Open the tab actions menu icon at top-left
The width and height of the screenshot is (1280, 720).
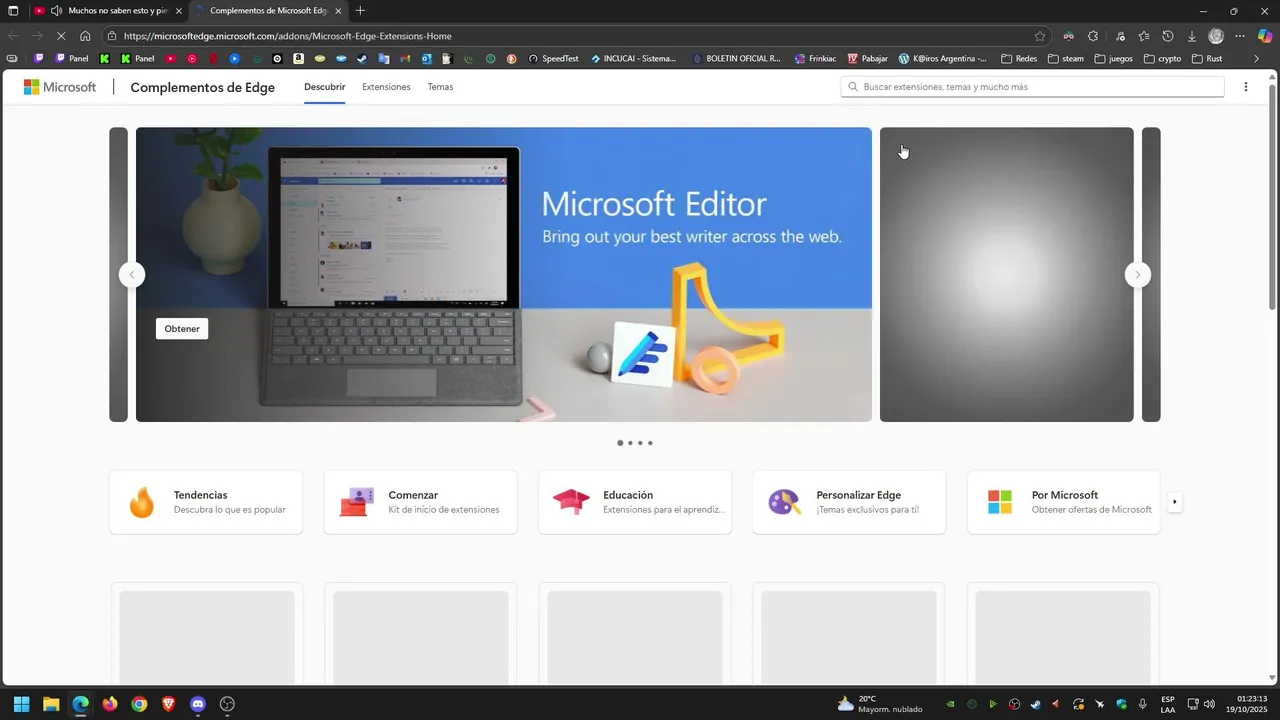[13, 11]
